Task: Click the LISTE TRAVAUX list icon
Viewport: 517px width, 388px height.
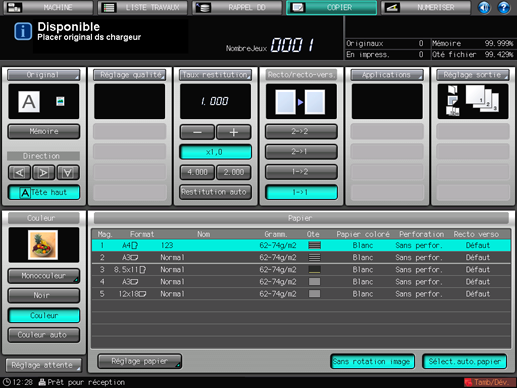Action: click(x=108, y=7)
